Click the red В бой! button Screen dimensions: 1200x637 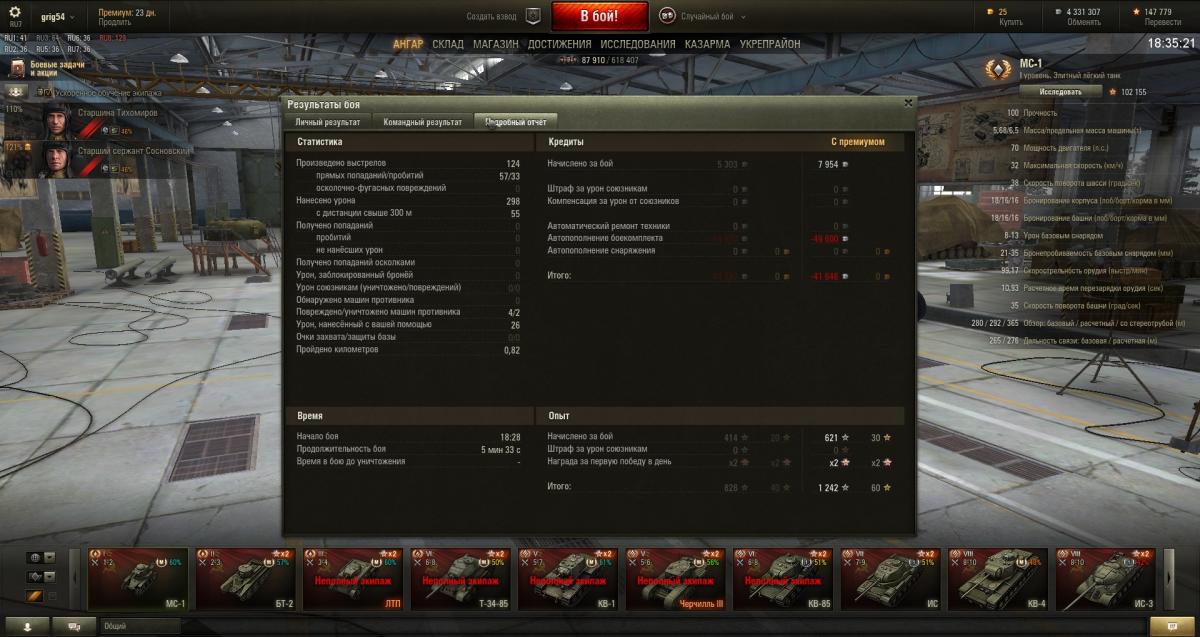tap(600, 16)
